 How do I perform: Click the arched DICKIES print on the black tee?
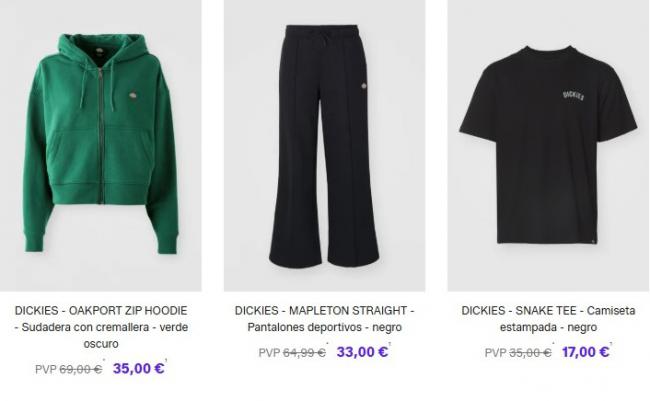click(574, 95)
